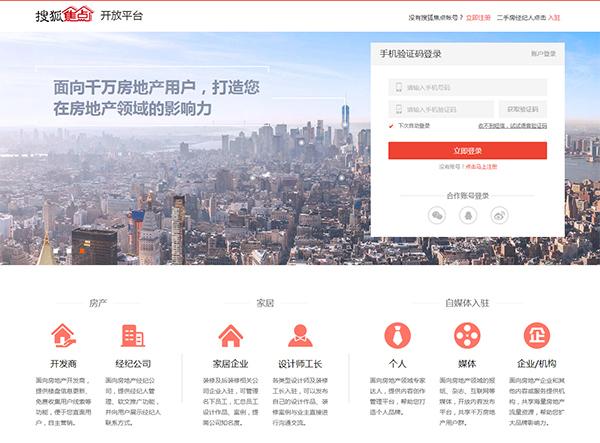Open the 企业/机构 icon
Viewport: 600px width, 443px height.
tap(538, 335)
